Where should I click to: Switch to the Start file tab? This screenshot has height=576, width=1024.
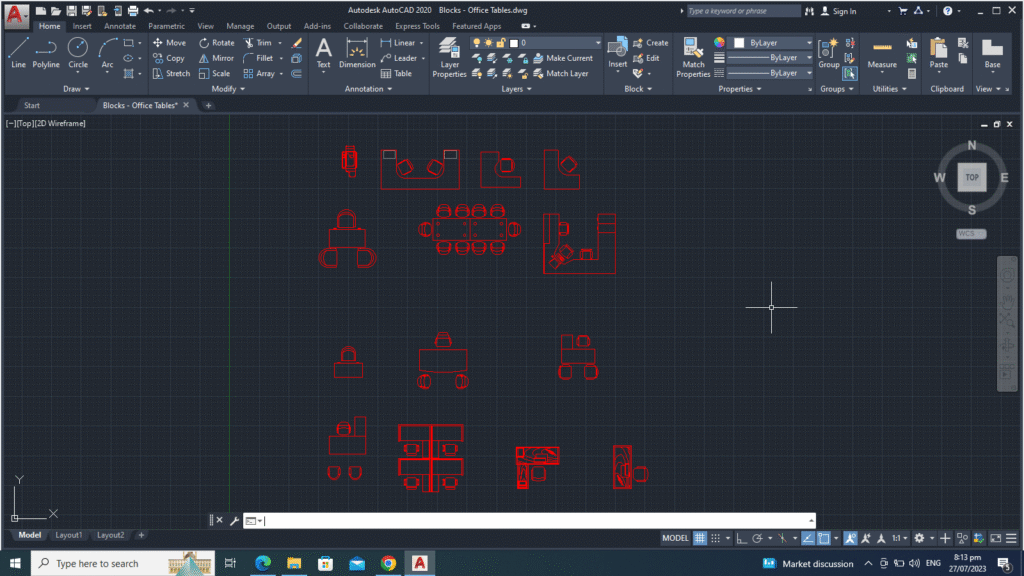coord(31,105)
